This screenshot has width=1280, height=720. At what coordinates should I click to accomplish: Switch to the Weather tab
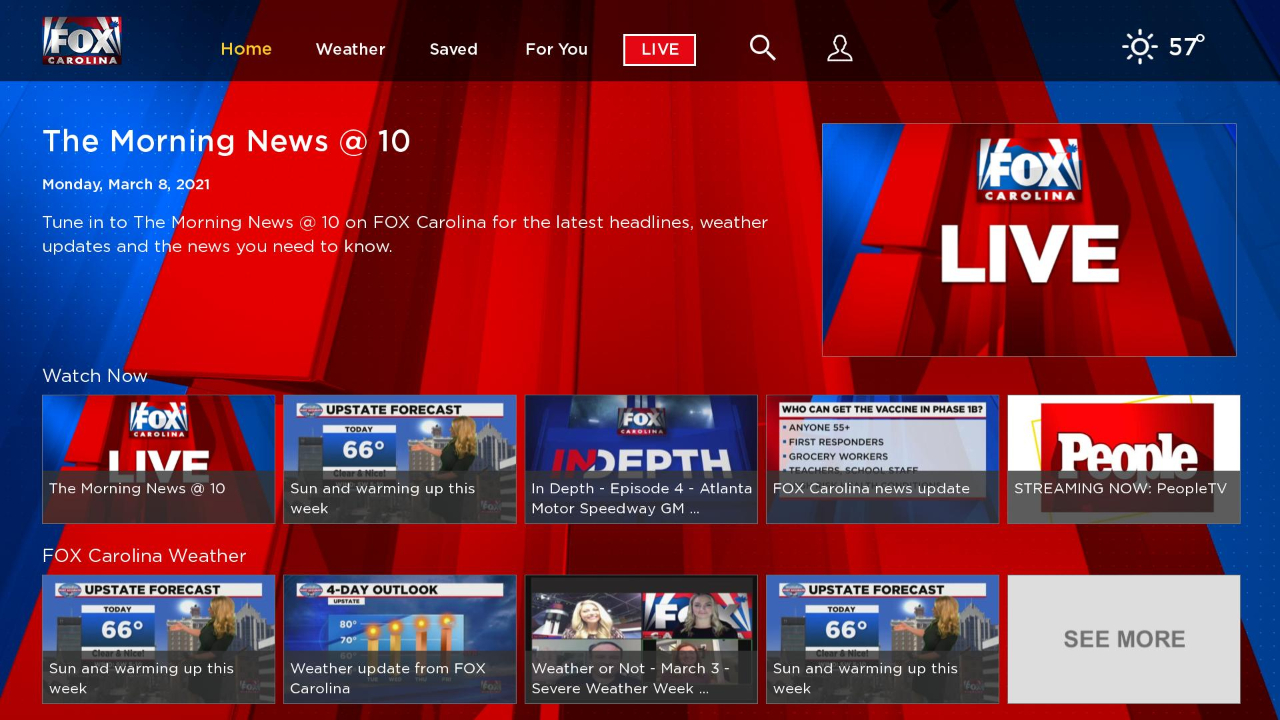350,49
